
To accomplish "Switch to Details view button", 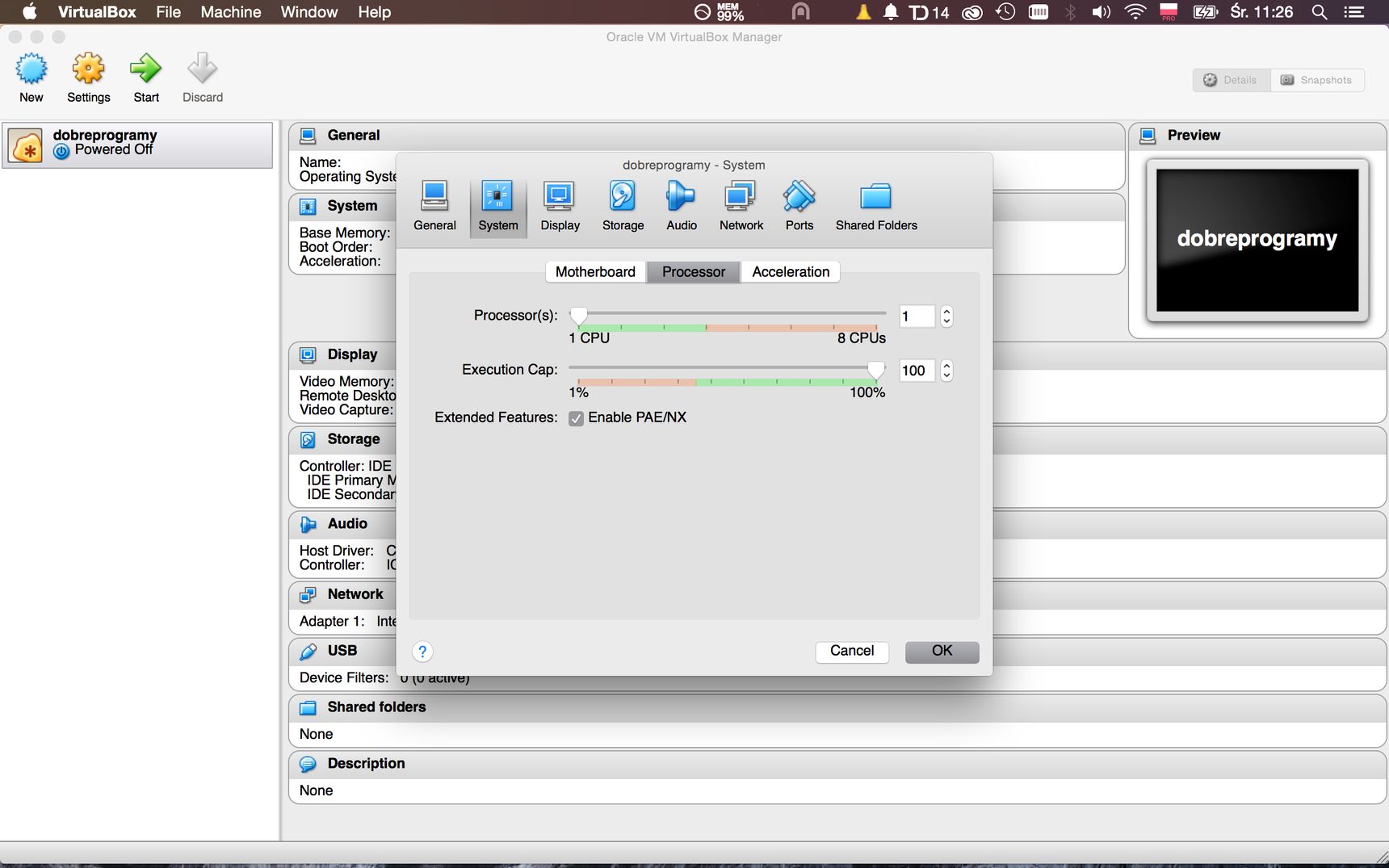I will pos(1232,80).
